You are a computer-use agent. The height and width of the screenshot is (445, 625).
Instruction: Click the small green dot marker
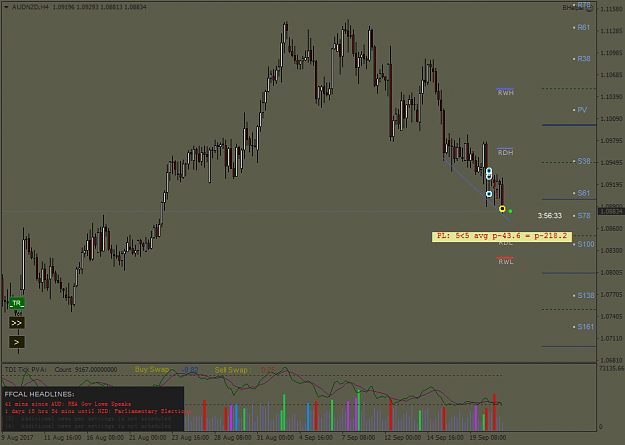tap(510, 211)
